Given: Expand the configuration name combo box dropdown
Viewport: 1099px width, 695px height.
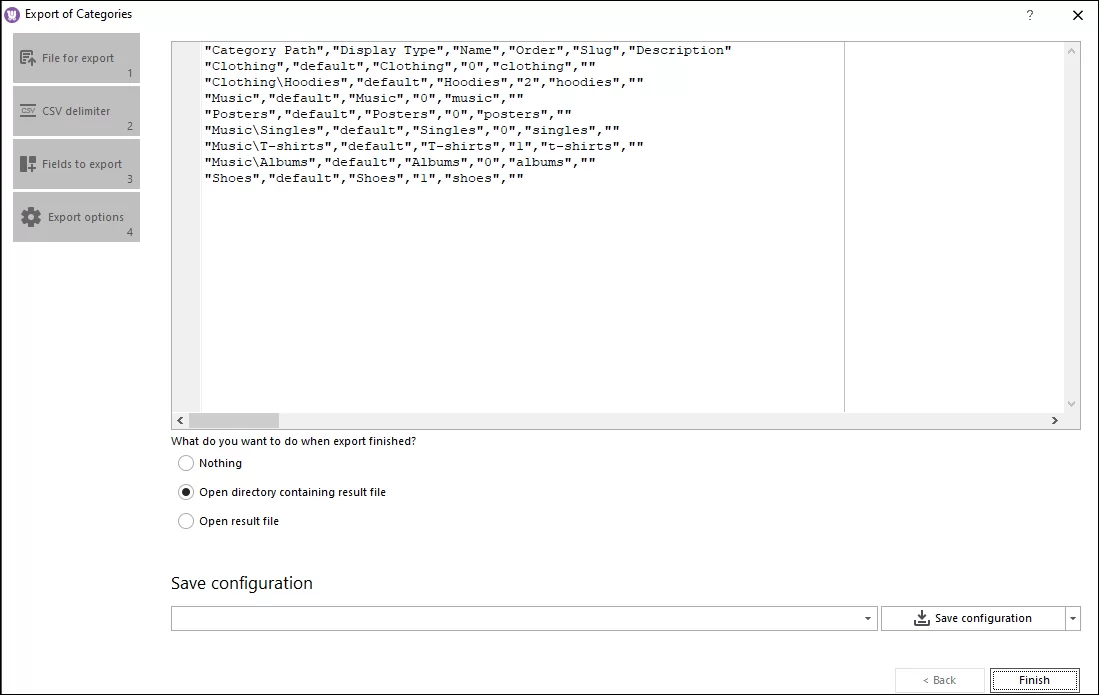Looking at the screenshot, I should pyautogui.click(x=866, y=618).
